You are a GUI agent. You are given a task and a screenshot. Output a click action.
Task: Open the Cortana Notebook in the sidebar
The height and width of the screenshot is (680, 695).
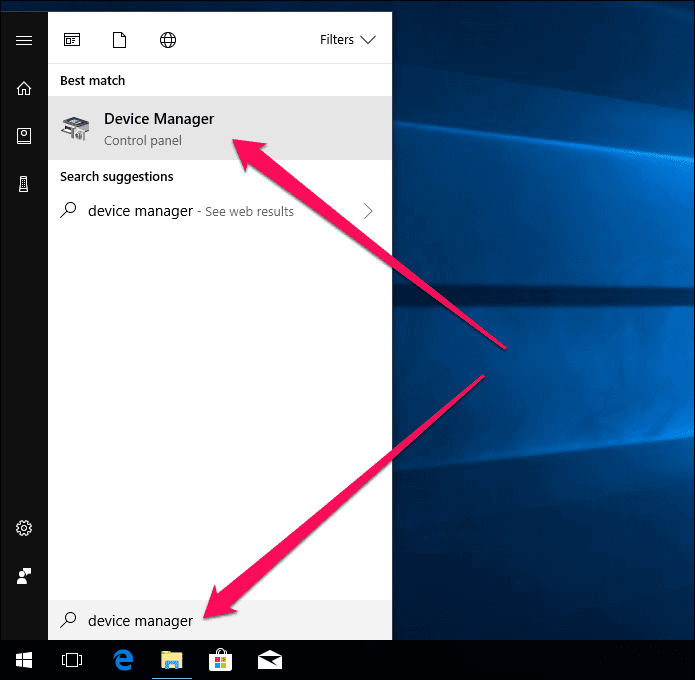coord(24,136)
